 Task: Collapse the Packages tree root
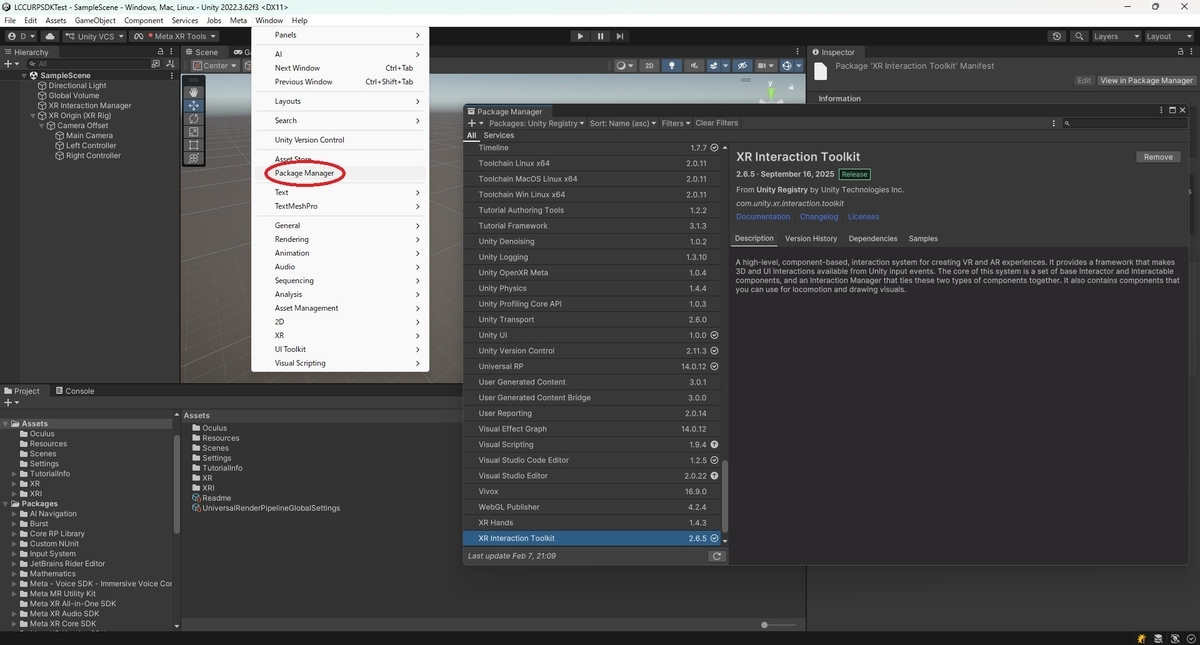(6, 504)
